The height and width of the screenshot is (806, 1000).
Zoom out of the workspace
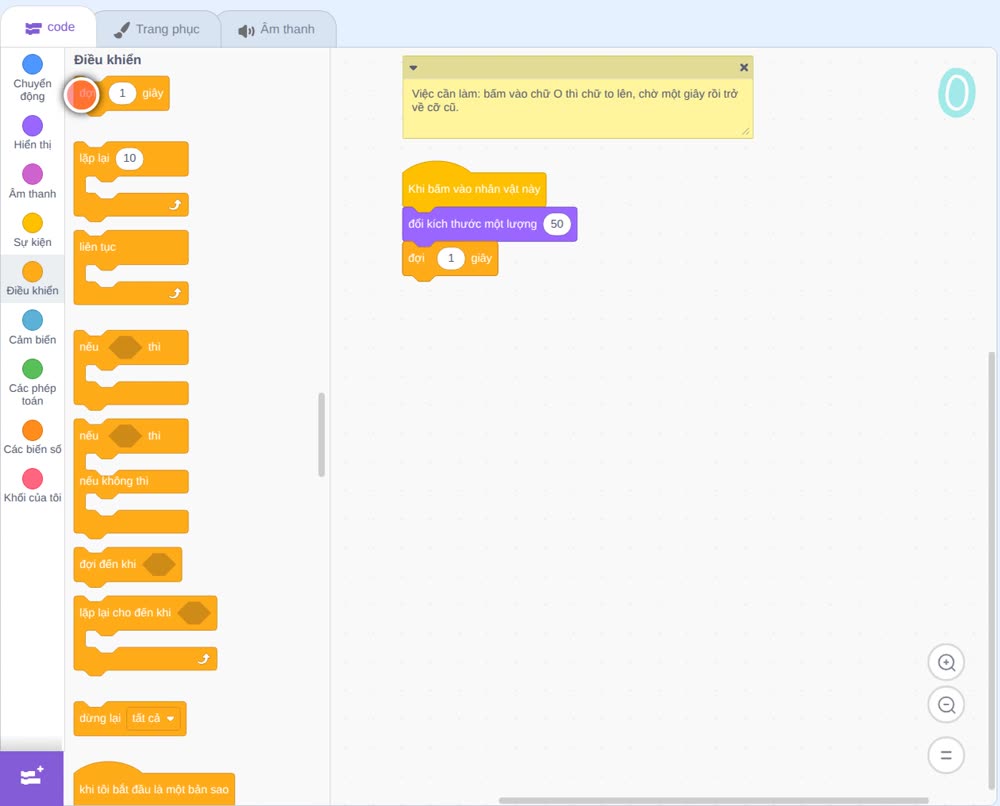[946, 705]
